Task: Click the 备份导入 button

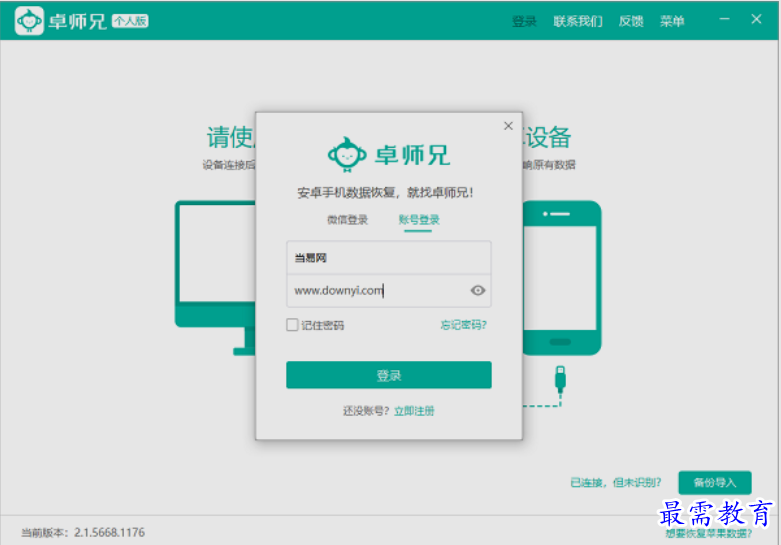Action: [x=715, y=482]
